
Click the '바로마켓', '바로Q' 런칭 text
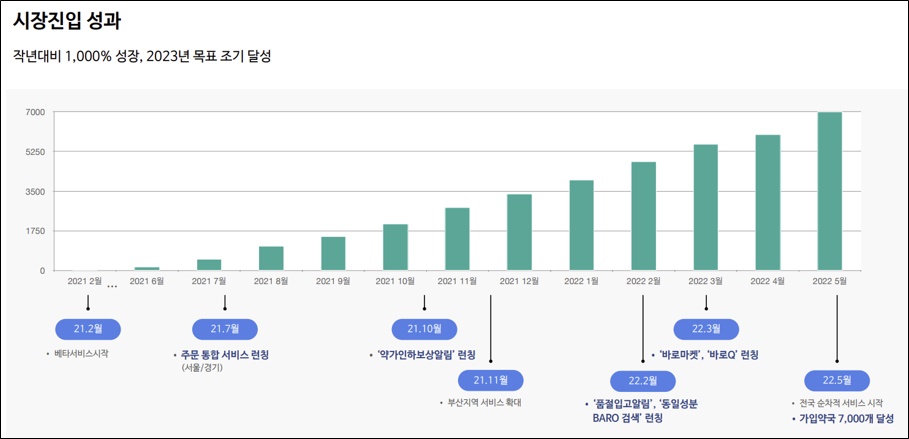point(709,355)
